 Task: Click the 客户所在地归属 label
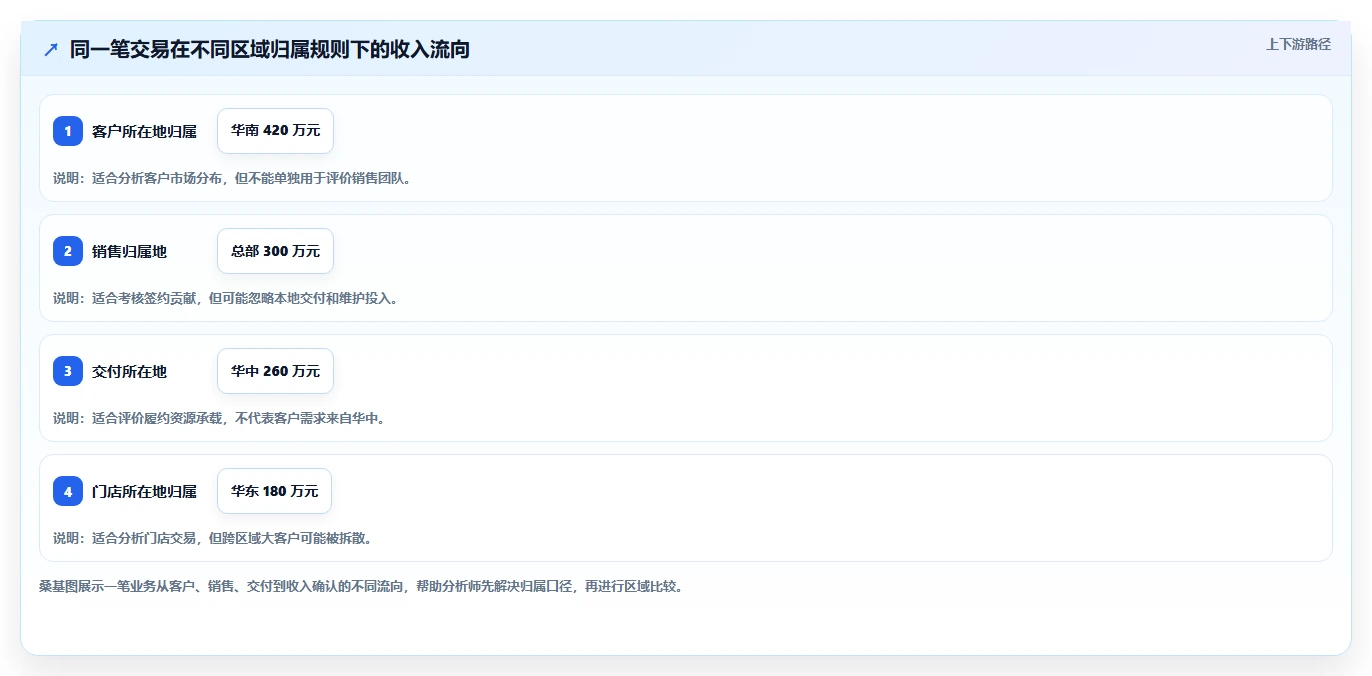click(144, 131)
